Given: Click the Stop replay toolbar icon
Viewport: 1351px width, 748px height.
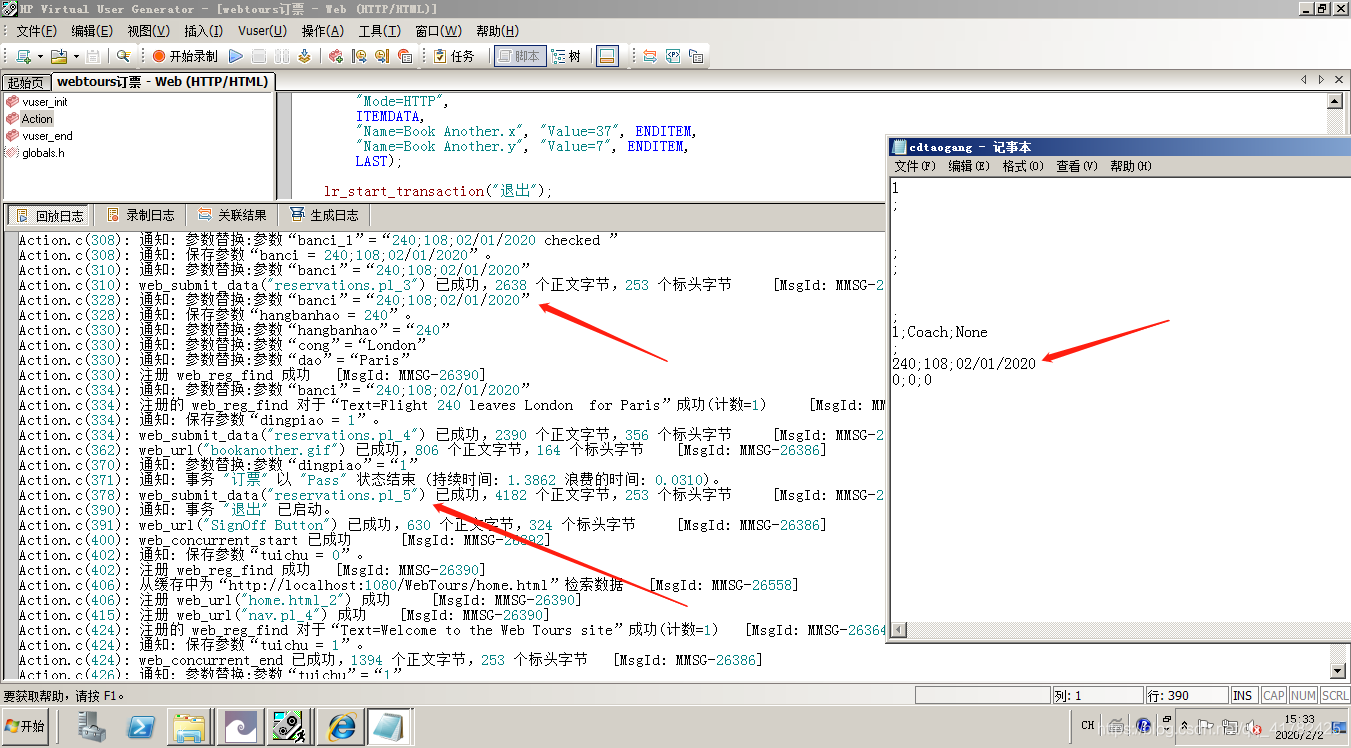Looking at the screenshot, I should (259, 56).
